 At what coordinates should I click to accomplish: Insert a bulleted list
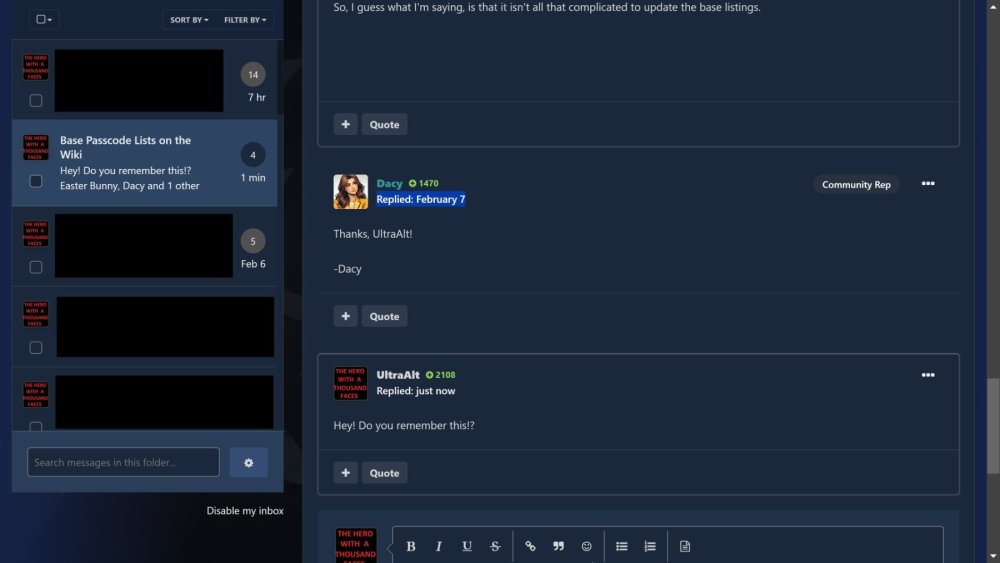tap(621, 546)
